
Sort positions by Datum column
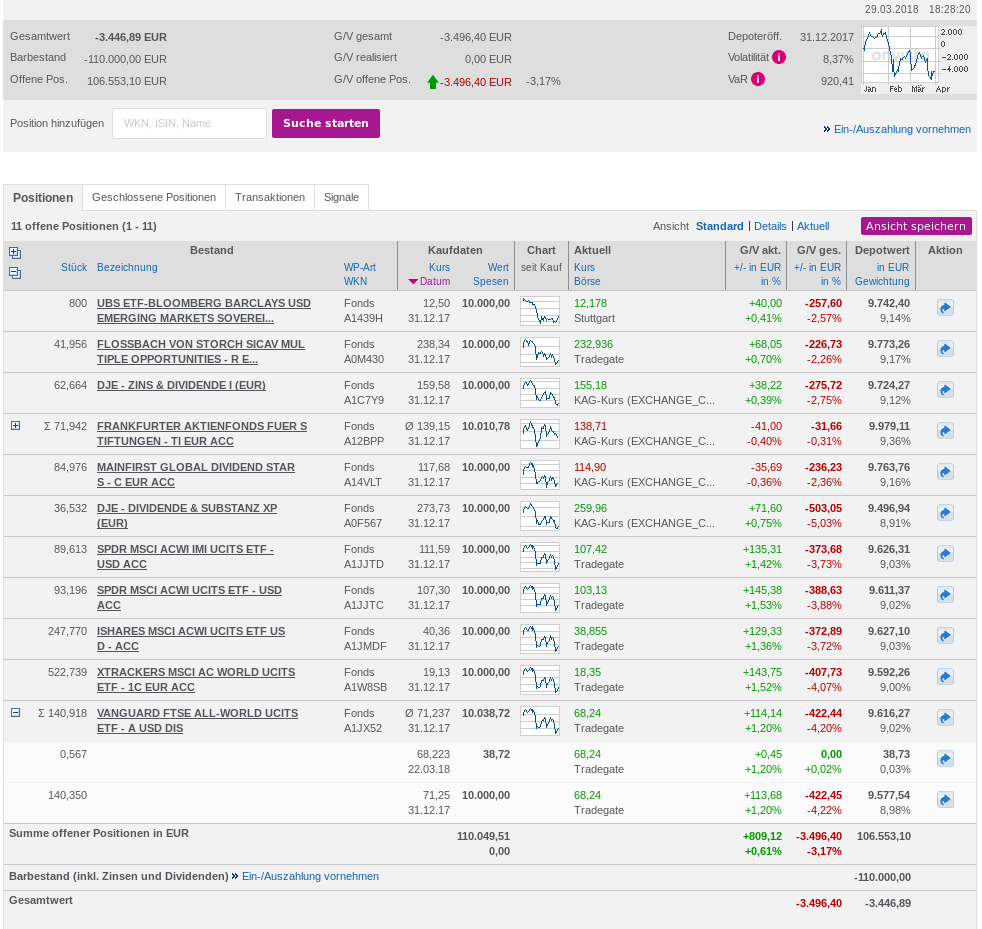click(x=435, y=281)
